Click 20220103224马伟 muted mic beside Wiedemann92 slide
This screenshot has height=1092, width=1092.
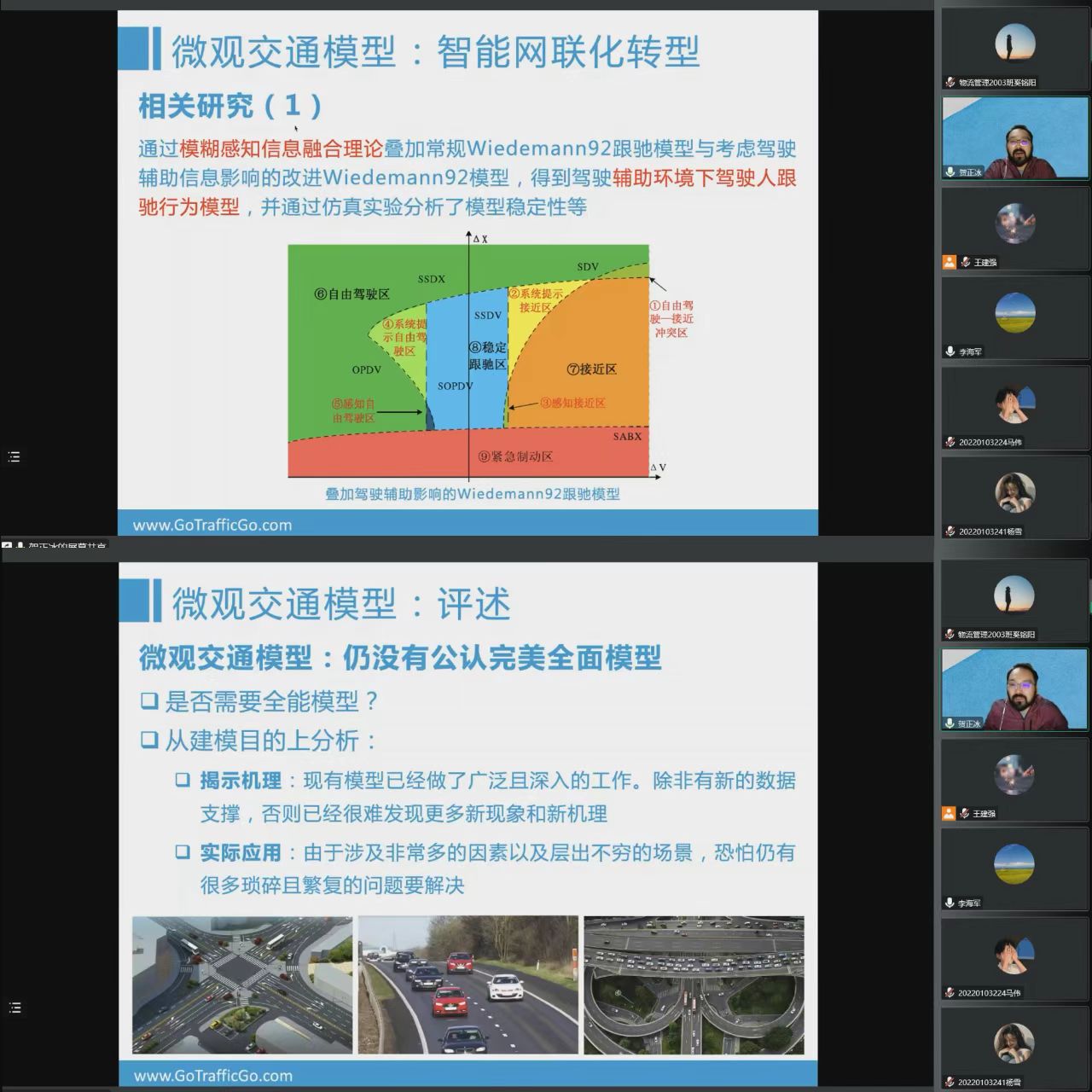pos(950,442)
